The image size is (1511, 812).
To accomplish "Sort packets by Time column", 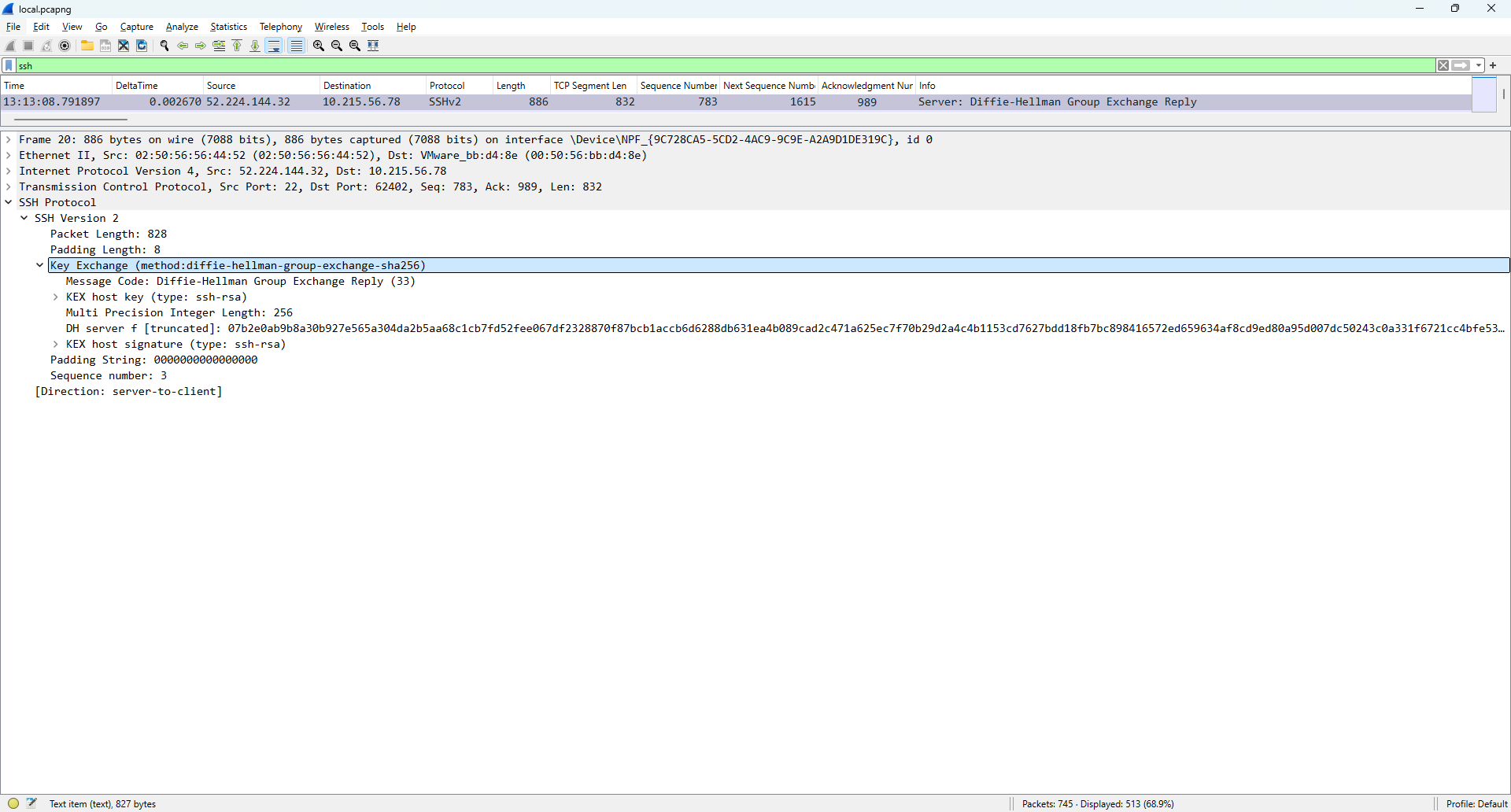I will pyautogui.click(x=57, y=86).
